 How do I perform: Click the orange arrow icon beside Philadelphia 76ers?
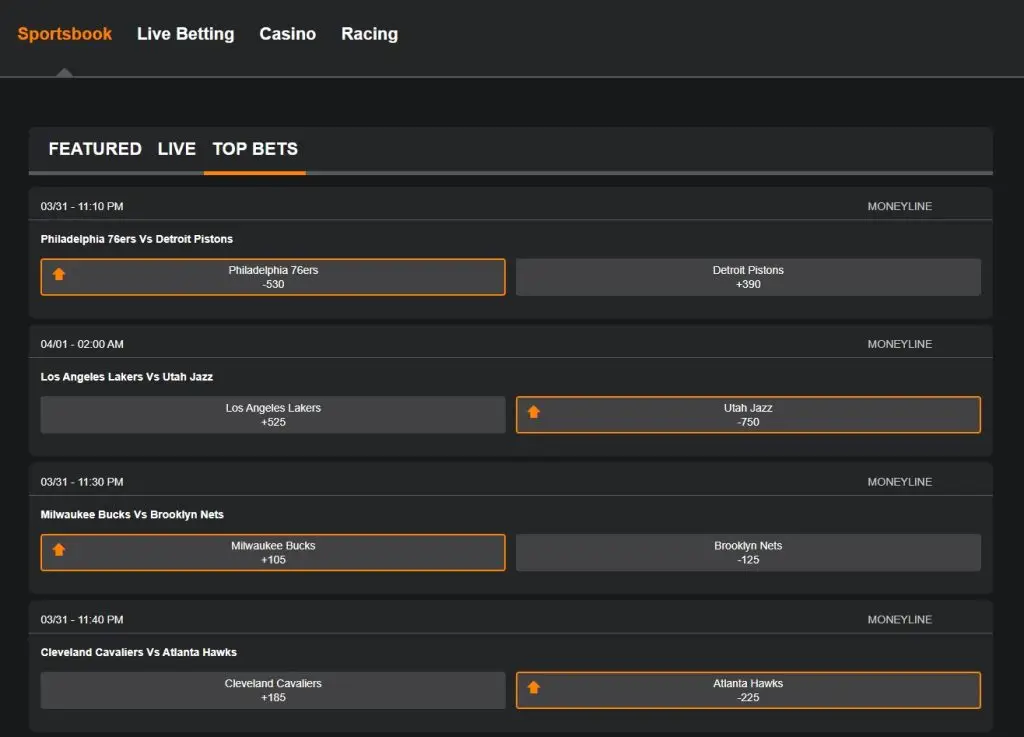click(x=59, y=274)
